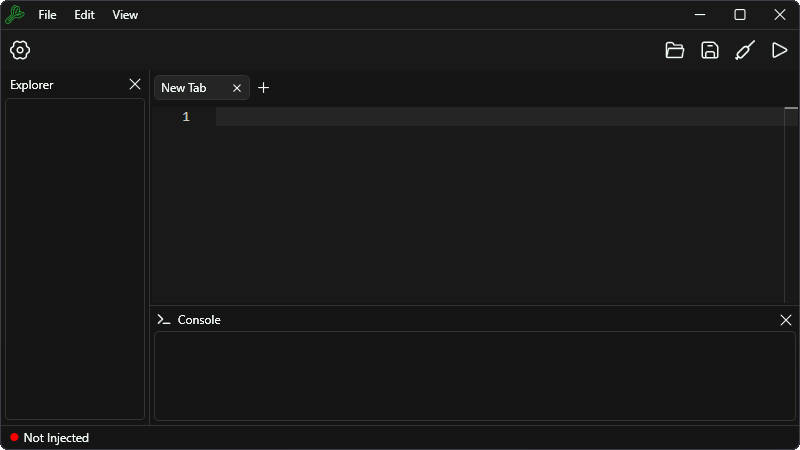Close the New Tab tab

(237, 88)
